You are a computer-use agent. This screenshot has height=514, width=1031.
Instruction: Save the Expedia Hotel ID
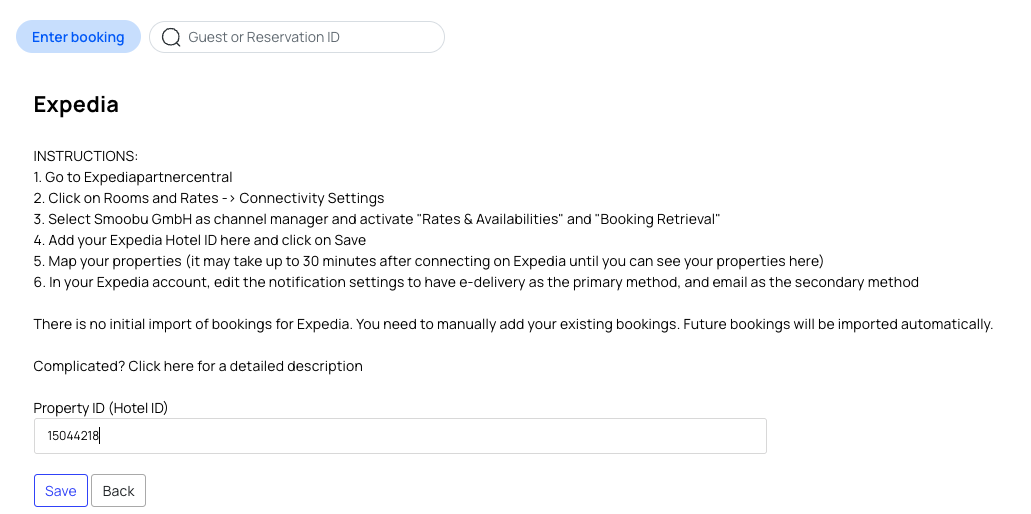click(x=60, y=491)
